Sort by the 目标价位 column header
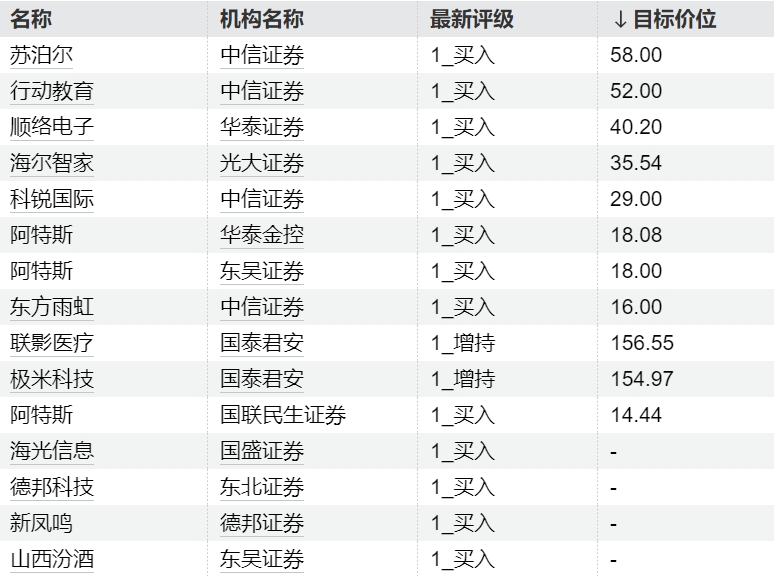This screenshot has height=576, width=774. pyautogui.click(x=664, y=19)
